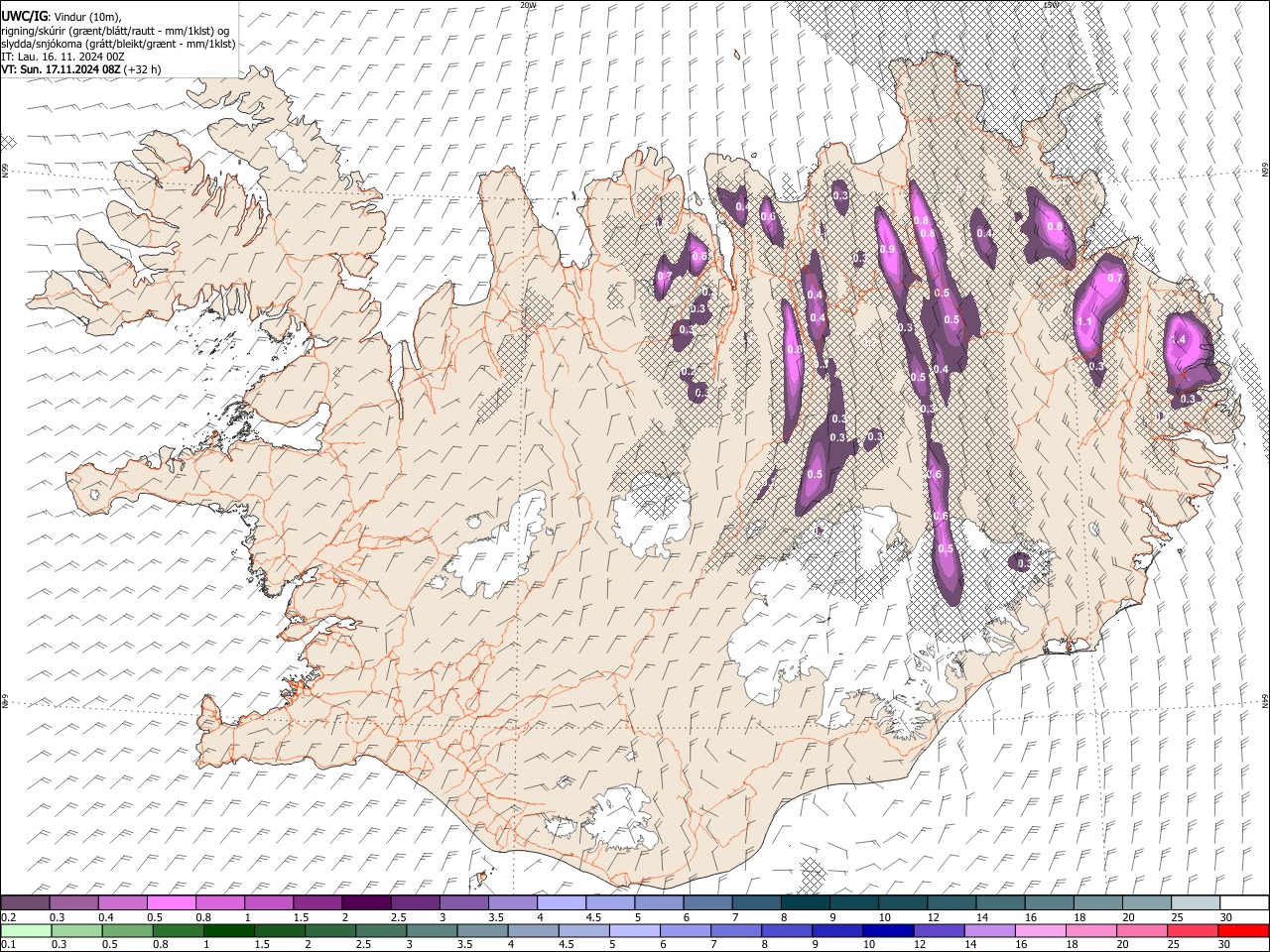
Task: Click the palest green 0.1 rain-legend swatch
Action: [26, 930]
